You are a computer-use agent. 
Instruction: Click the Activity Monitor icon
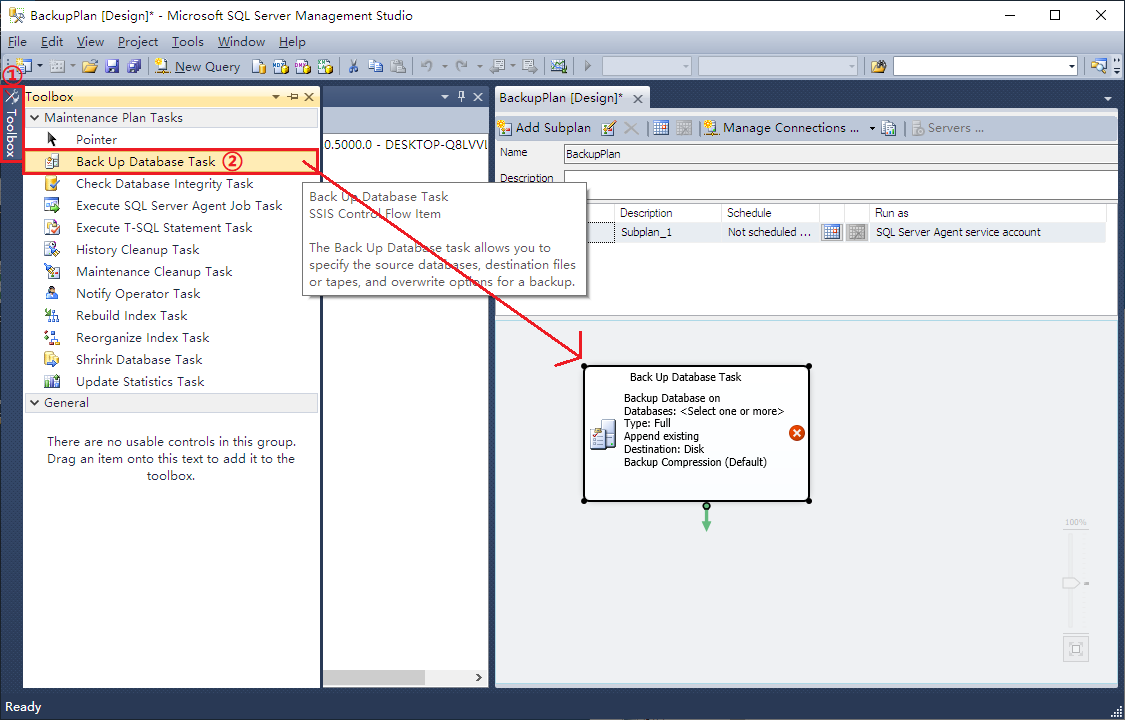click(x=559, y=67)
